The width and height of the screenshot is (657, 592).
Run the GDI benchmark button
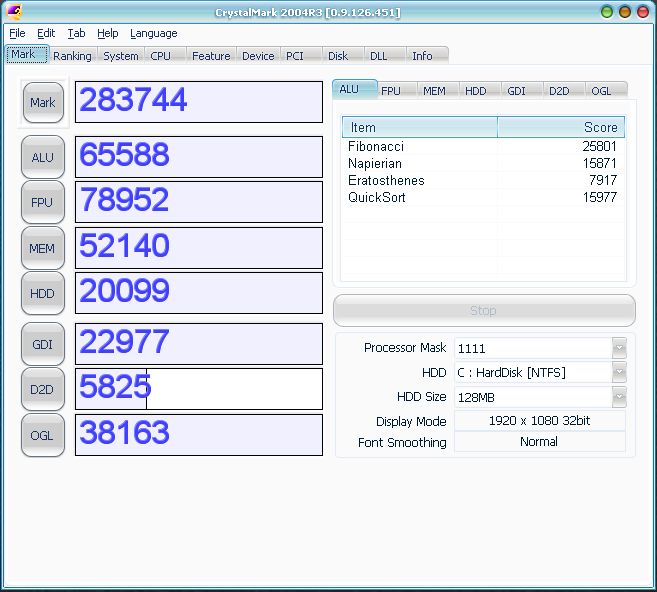pos(43,344)
